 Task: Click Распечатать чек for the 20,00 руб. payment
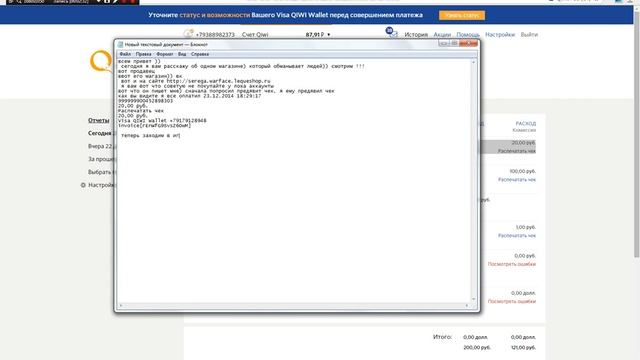tap(516, 151)
